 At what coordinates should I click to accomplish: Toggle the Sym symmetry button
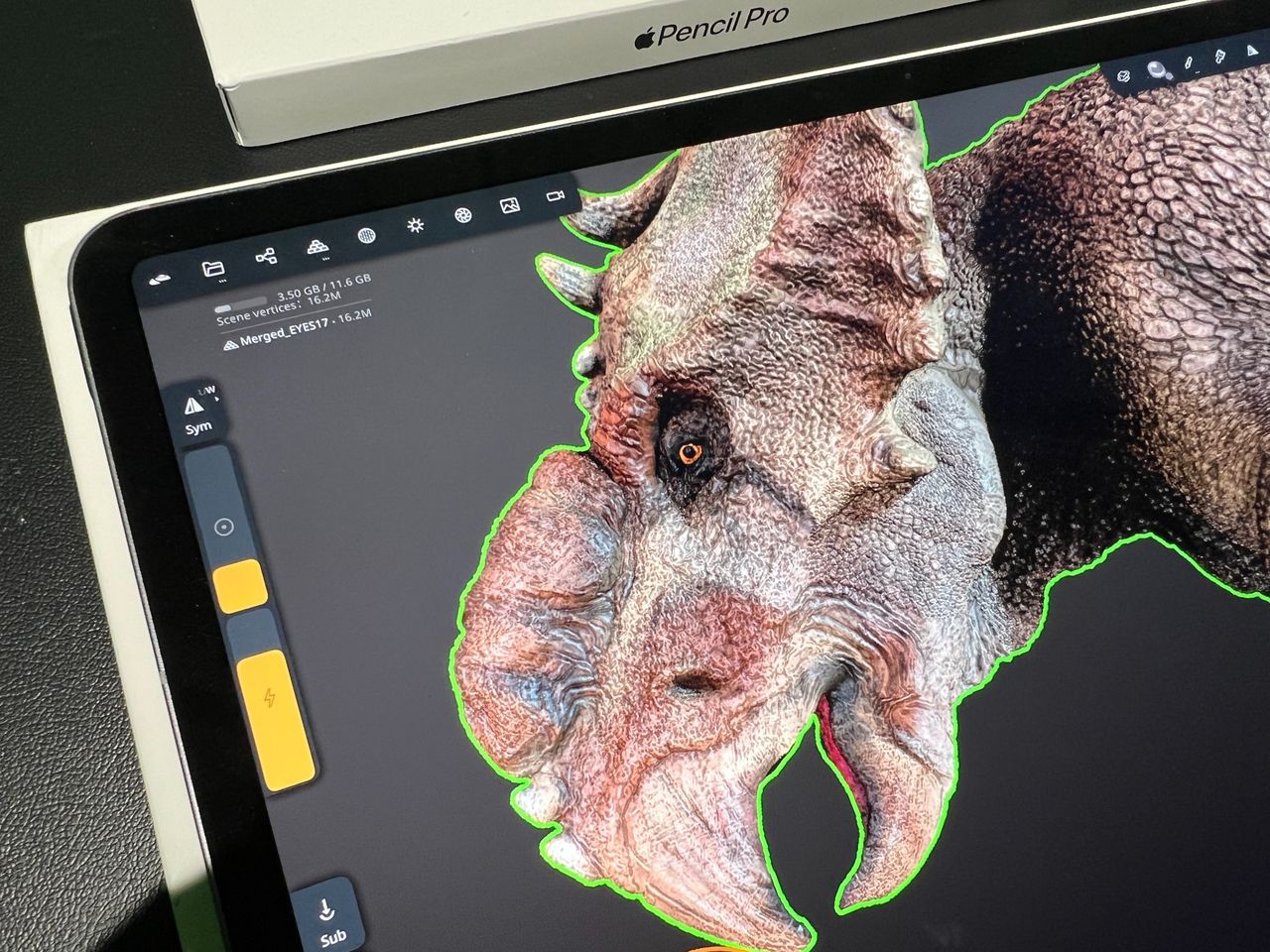[197, 412]
